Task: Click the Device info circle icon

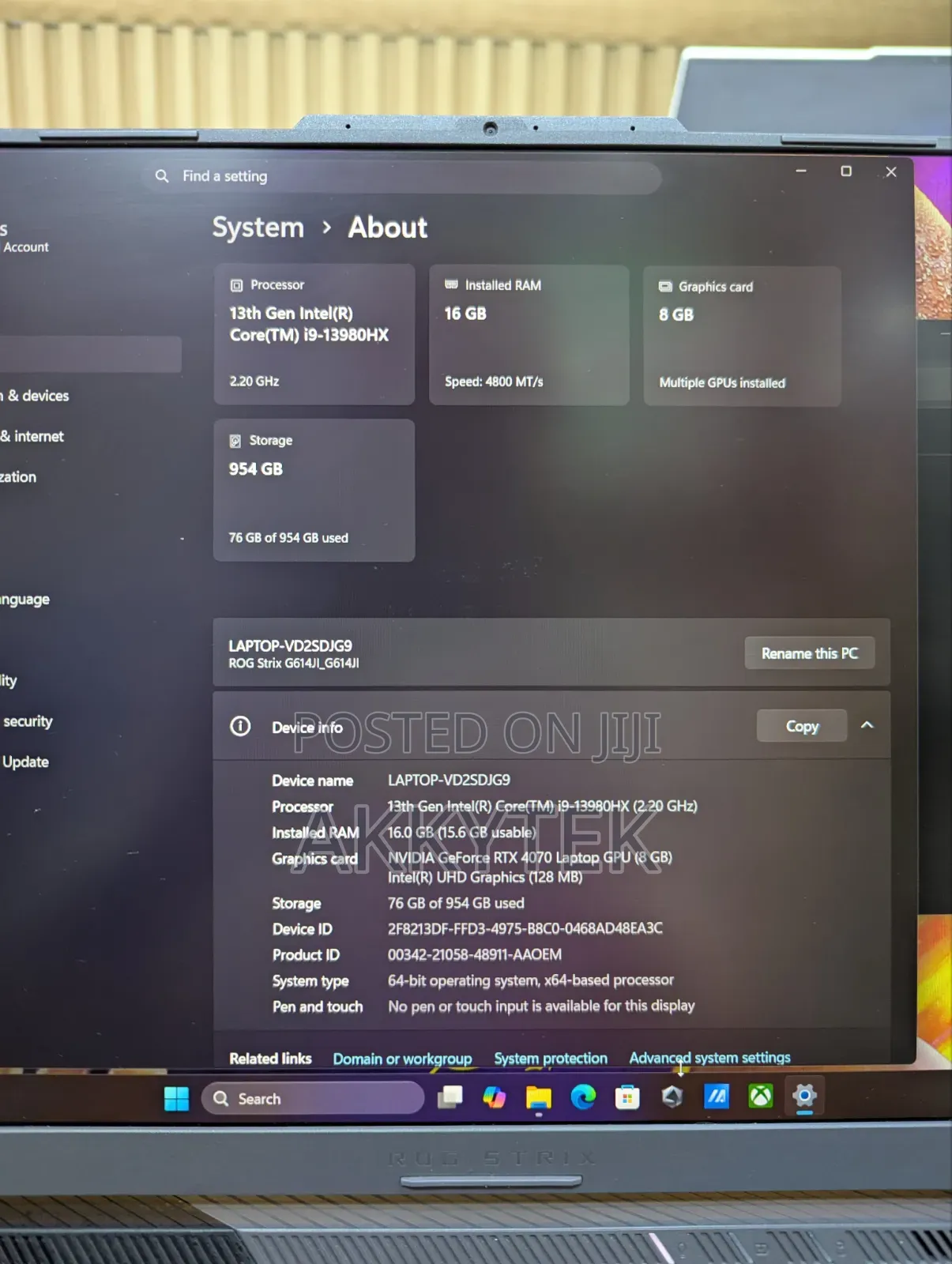Action: click(x=240, y=726)
